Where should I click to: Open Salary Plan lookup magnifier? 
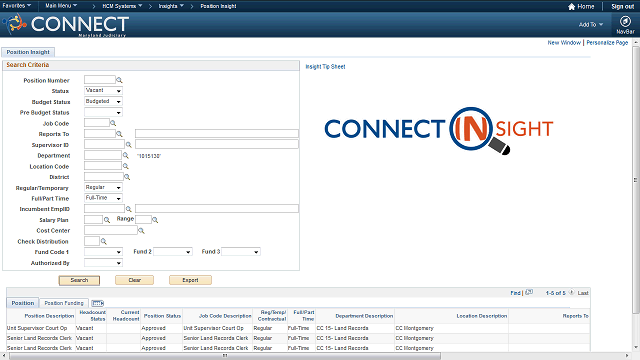tap(107, 220)
